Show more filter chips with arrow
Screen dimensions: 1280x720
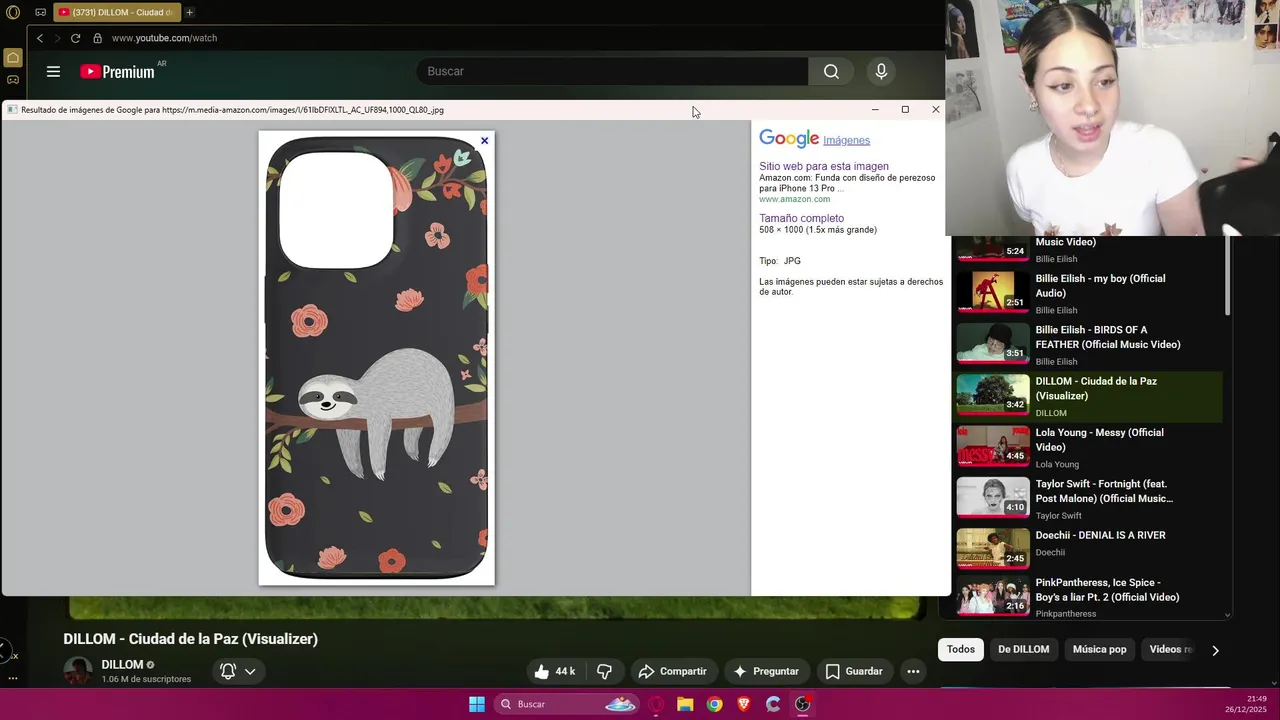tap(1215, 650)
